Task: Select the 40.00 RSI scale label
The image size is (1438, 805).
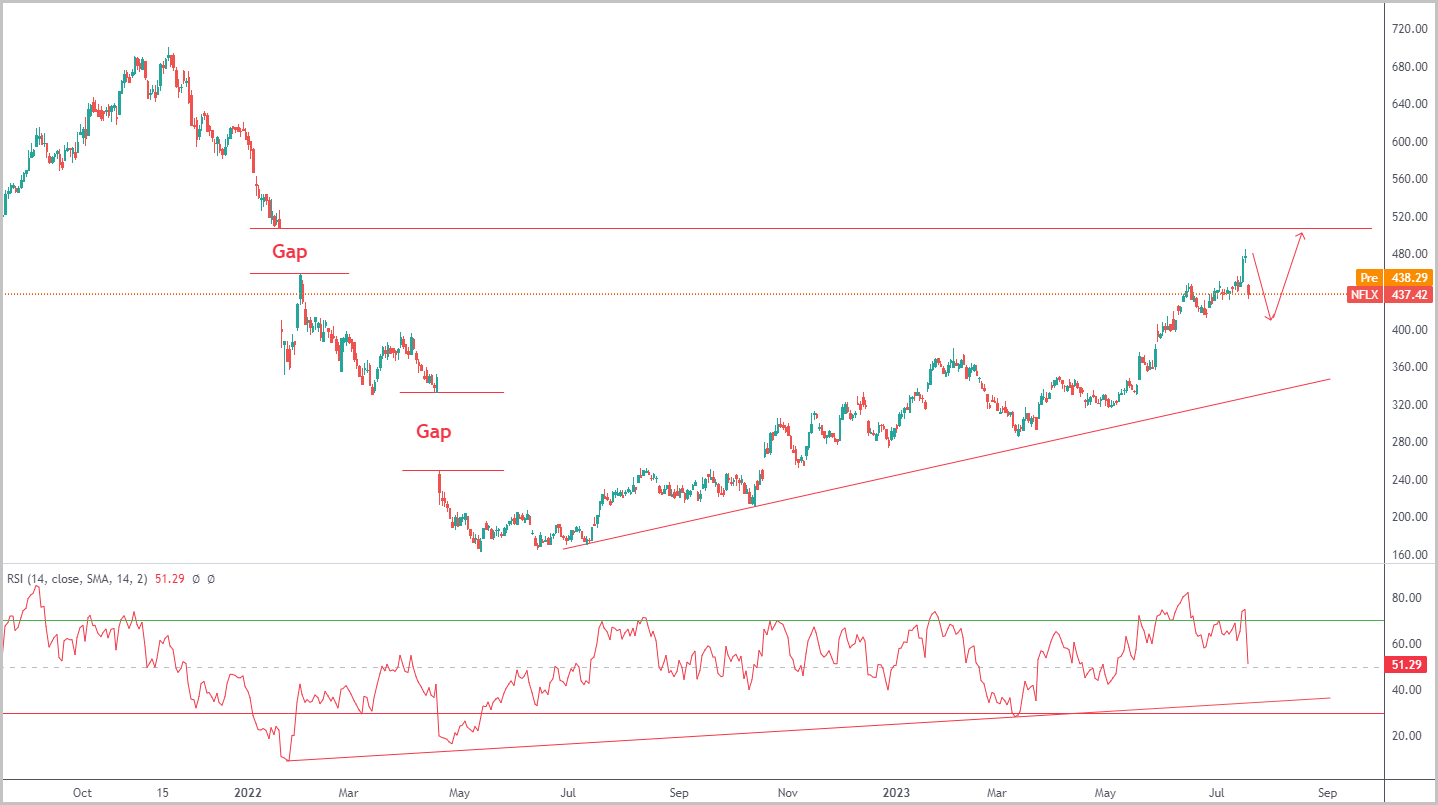Action: [x=1408, y=690]
